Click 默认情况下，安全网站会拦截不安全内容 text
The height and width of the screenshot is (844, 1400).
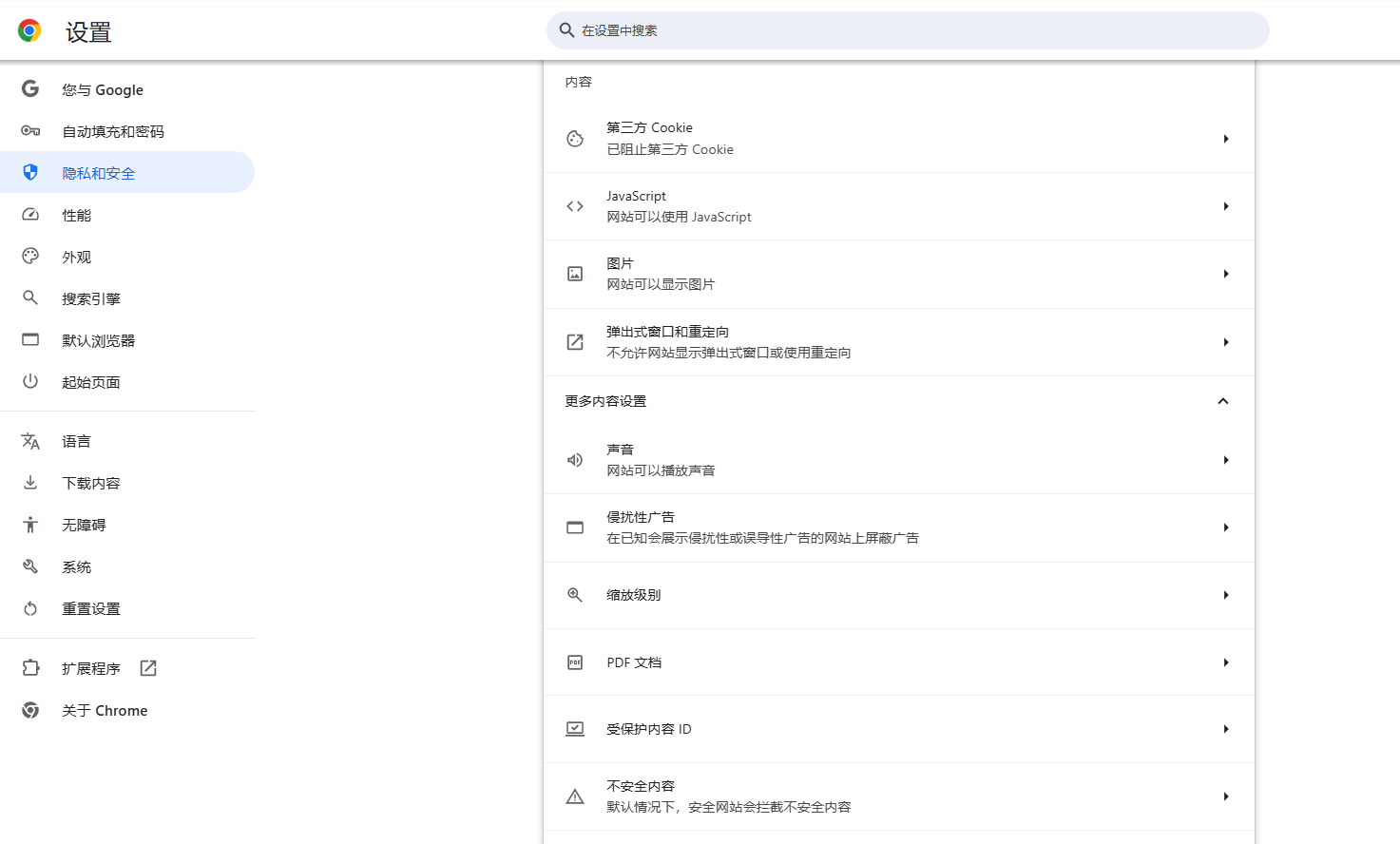click(x=729, y=807)
